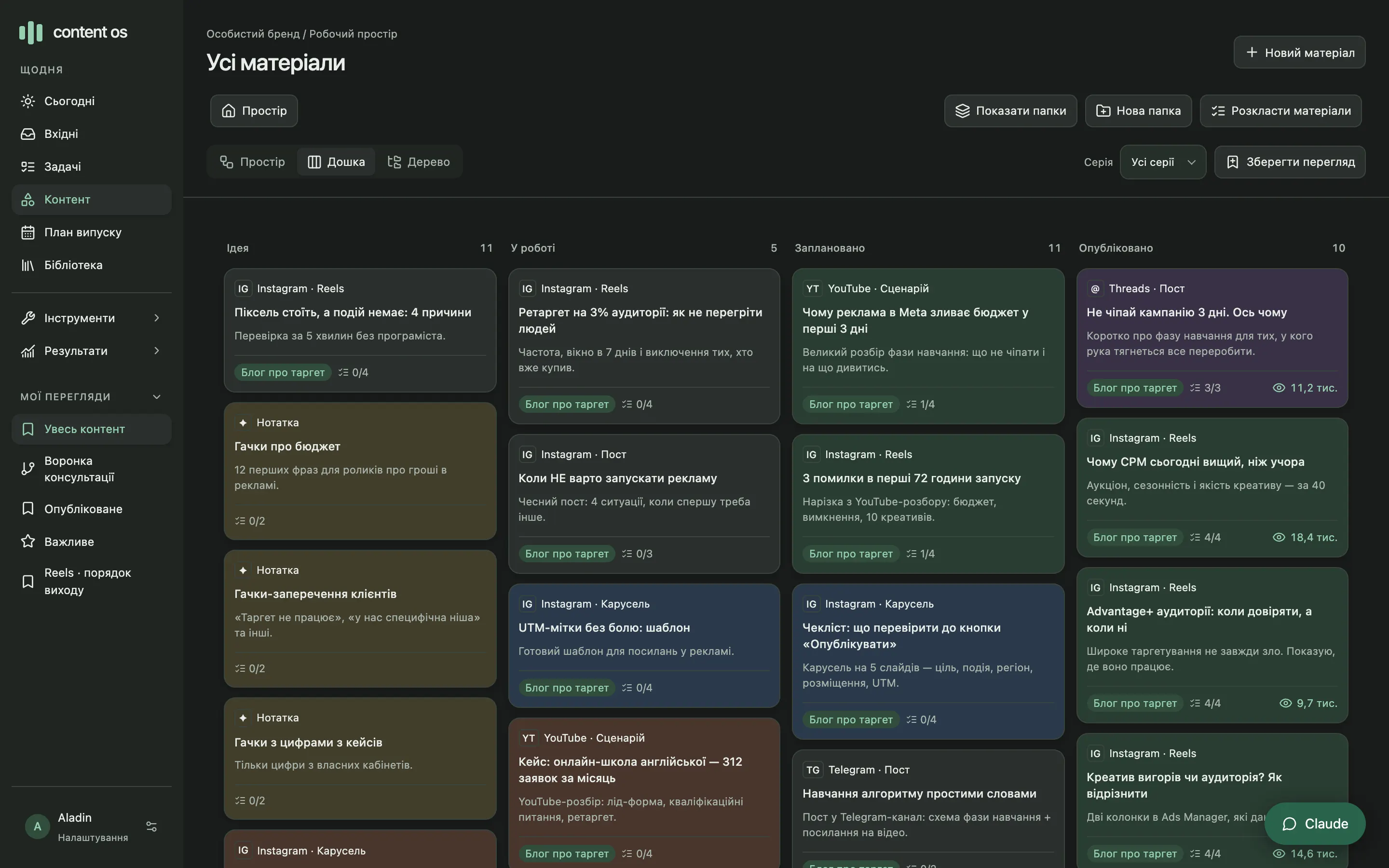Switch to the Простір view tab

coord(253,162)
